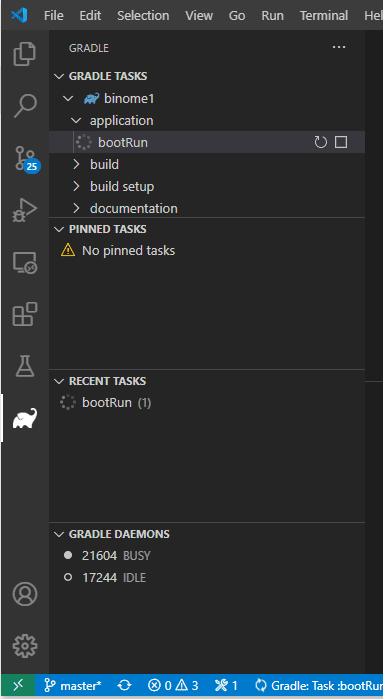Click Gradle: Task :bootRun status item
The height and width of the screenshot is (699, 383).
point(318,685)
